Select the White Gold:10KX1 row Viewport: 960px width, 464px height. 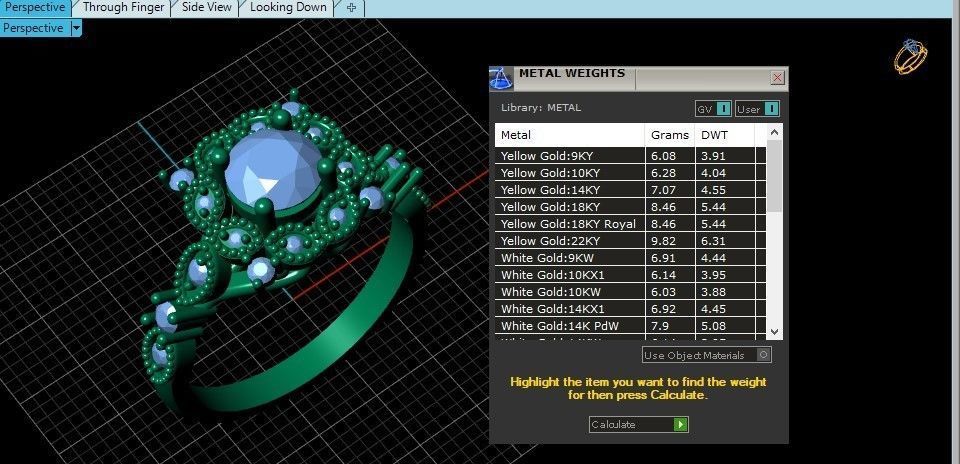pos(631,275)
